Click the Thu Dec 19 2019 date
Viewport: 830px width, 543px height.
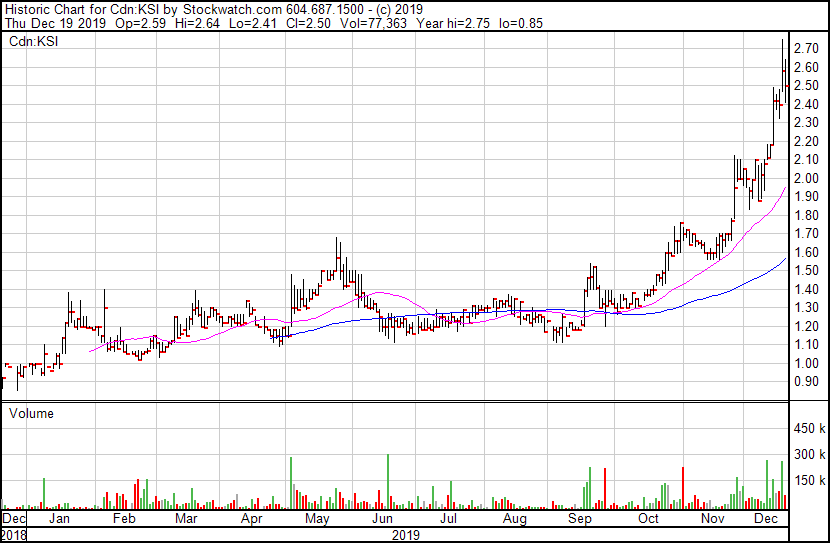pyautogui.click(x=56, y=23)
